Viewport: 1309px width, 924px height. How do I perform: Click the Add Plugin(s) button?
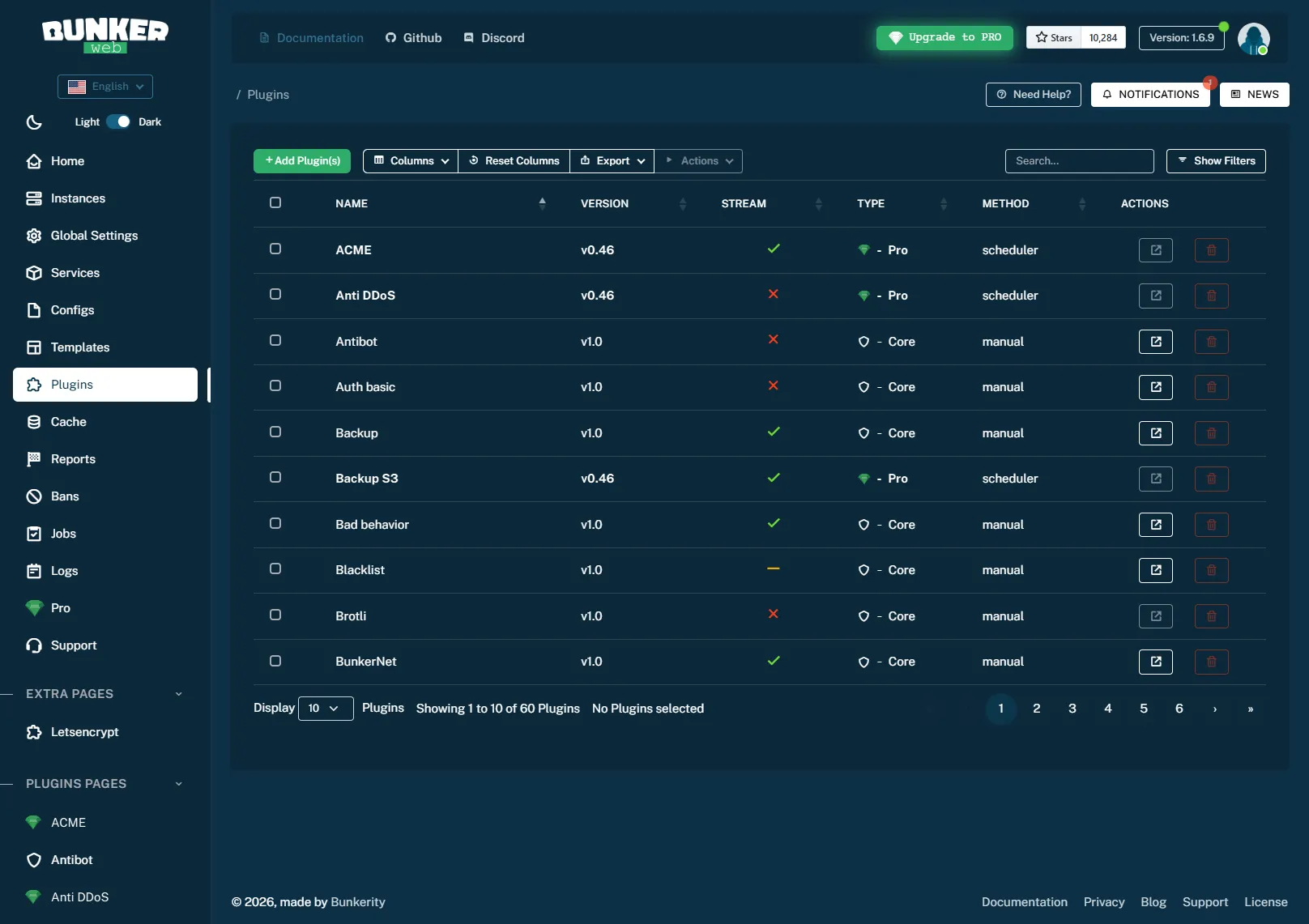pyautogui.click(x=301, y=160)
